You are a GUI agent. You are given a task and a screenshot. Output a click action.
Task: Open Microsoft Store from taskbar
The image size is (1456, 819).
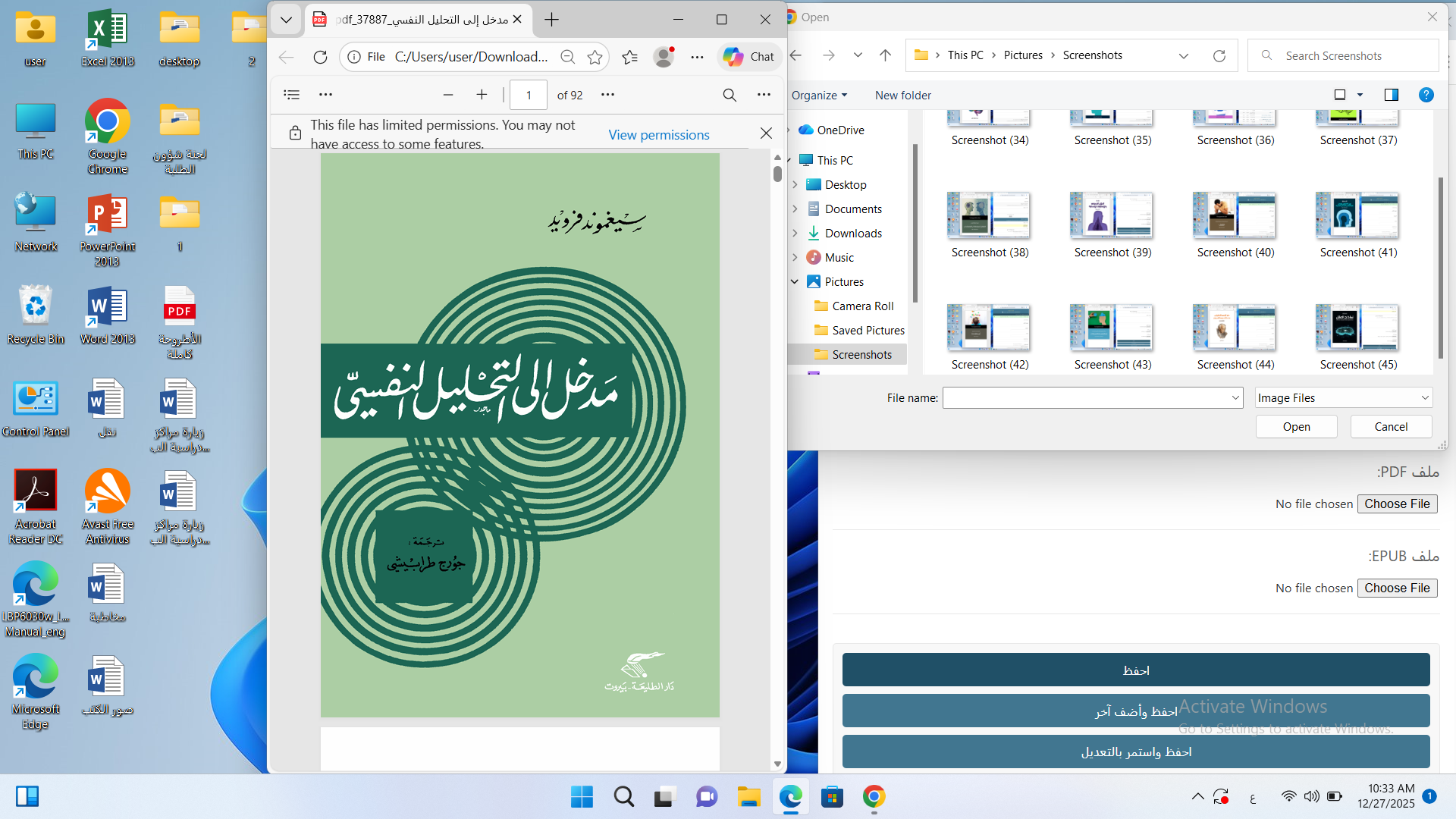coord(832,797)
